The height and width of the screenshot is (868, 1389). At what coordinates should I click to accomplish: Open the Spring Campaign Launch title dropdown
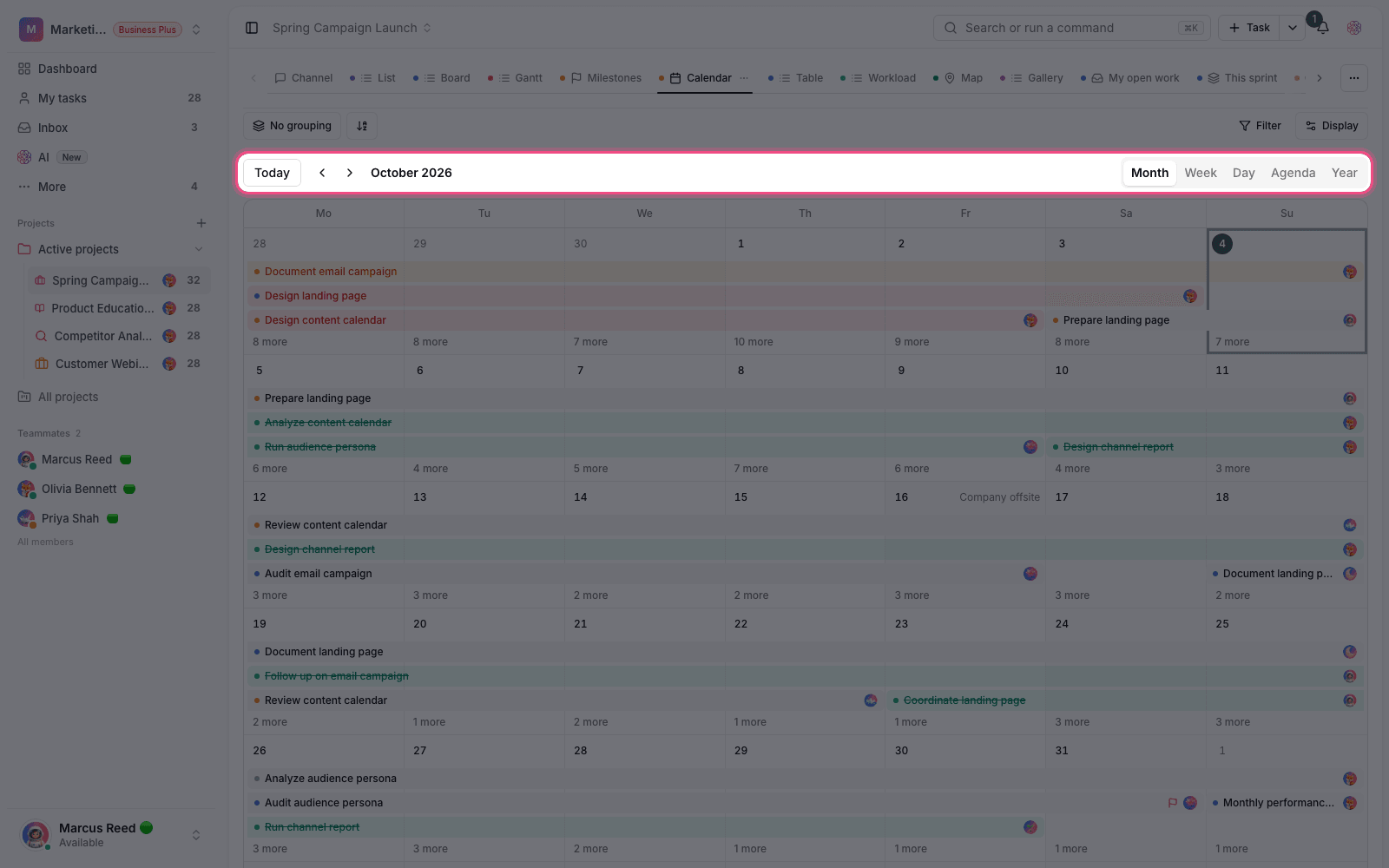tap(352, 28)
